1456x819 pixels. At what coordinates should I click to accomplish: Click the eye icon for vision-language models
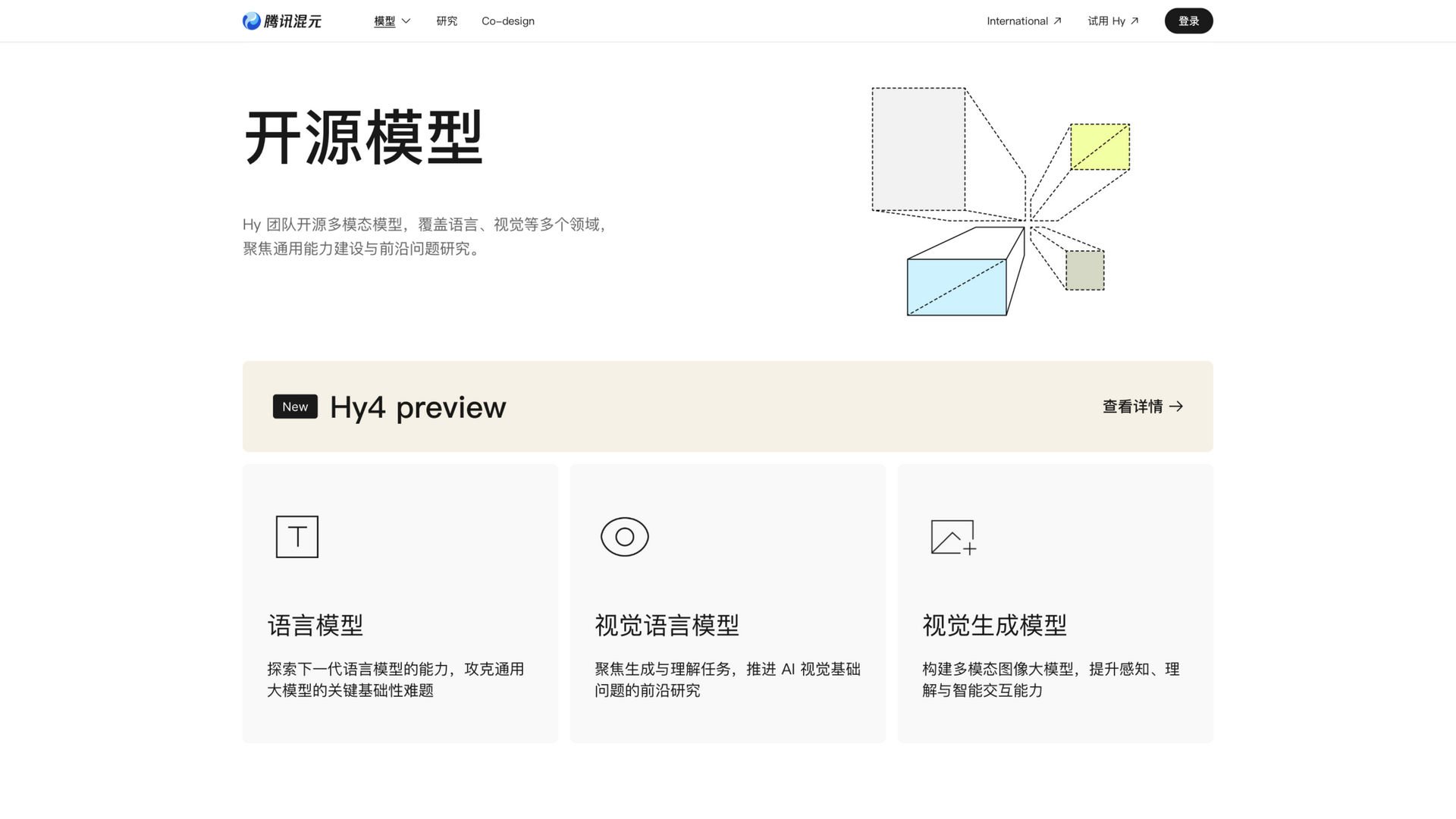(x=625, y=537)
